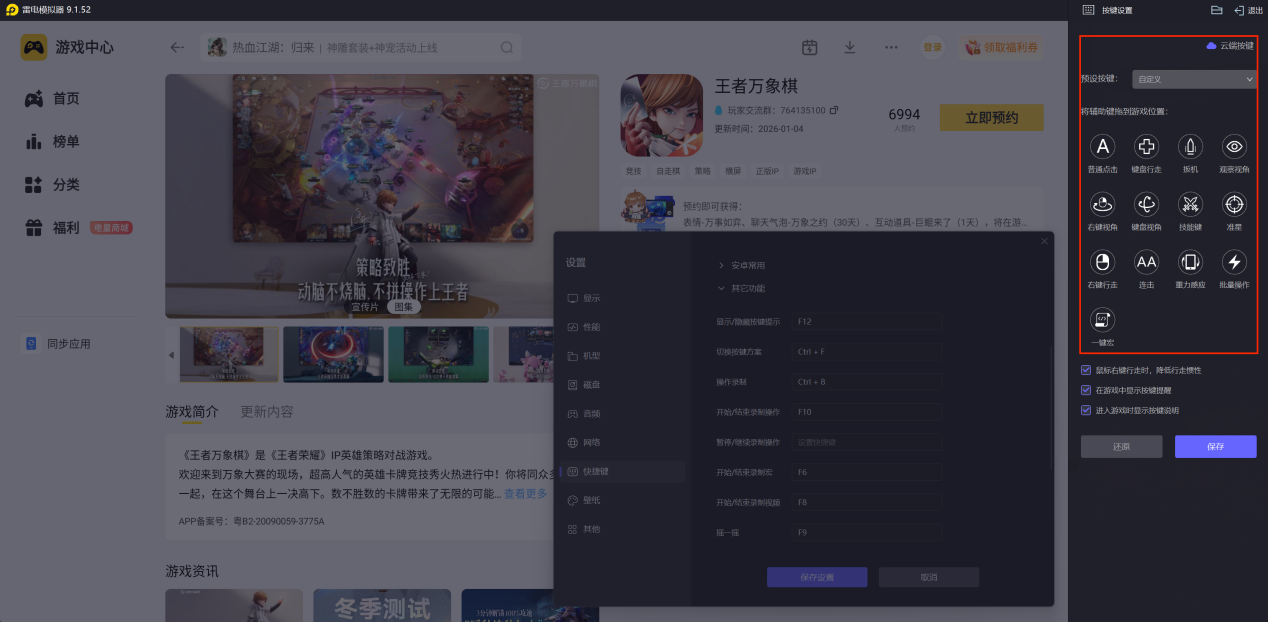Select the 右键视角 key icon
The height and width of the screenshot is (622, 1268).
(1103, 205)
